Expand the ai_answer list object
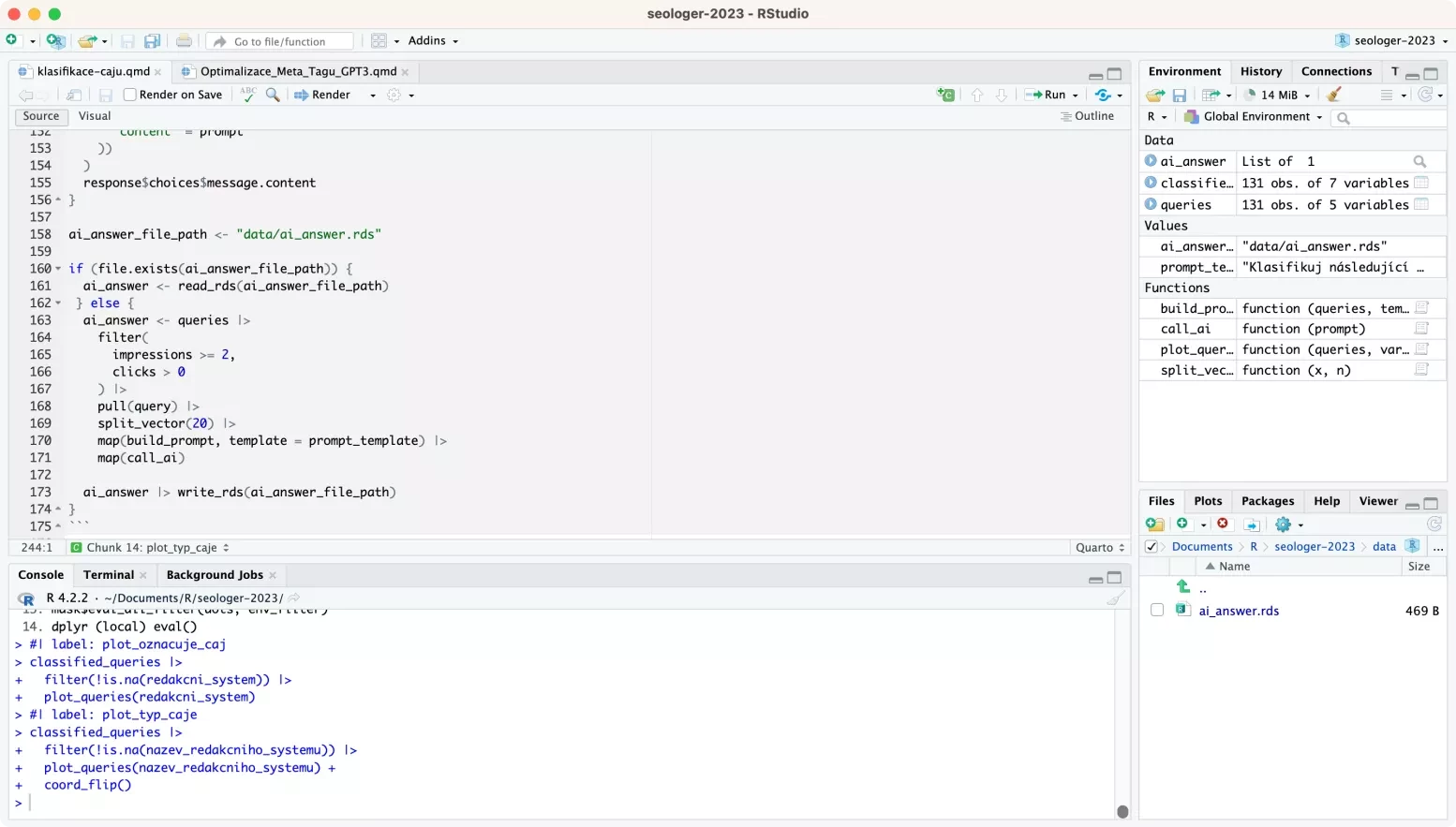Image resolution: width=1456 pixels, height=827 pixels. click(1151, 161)
